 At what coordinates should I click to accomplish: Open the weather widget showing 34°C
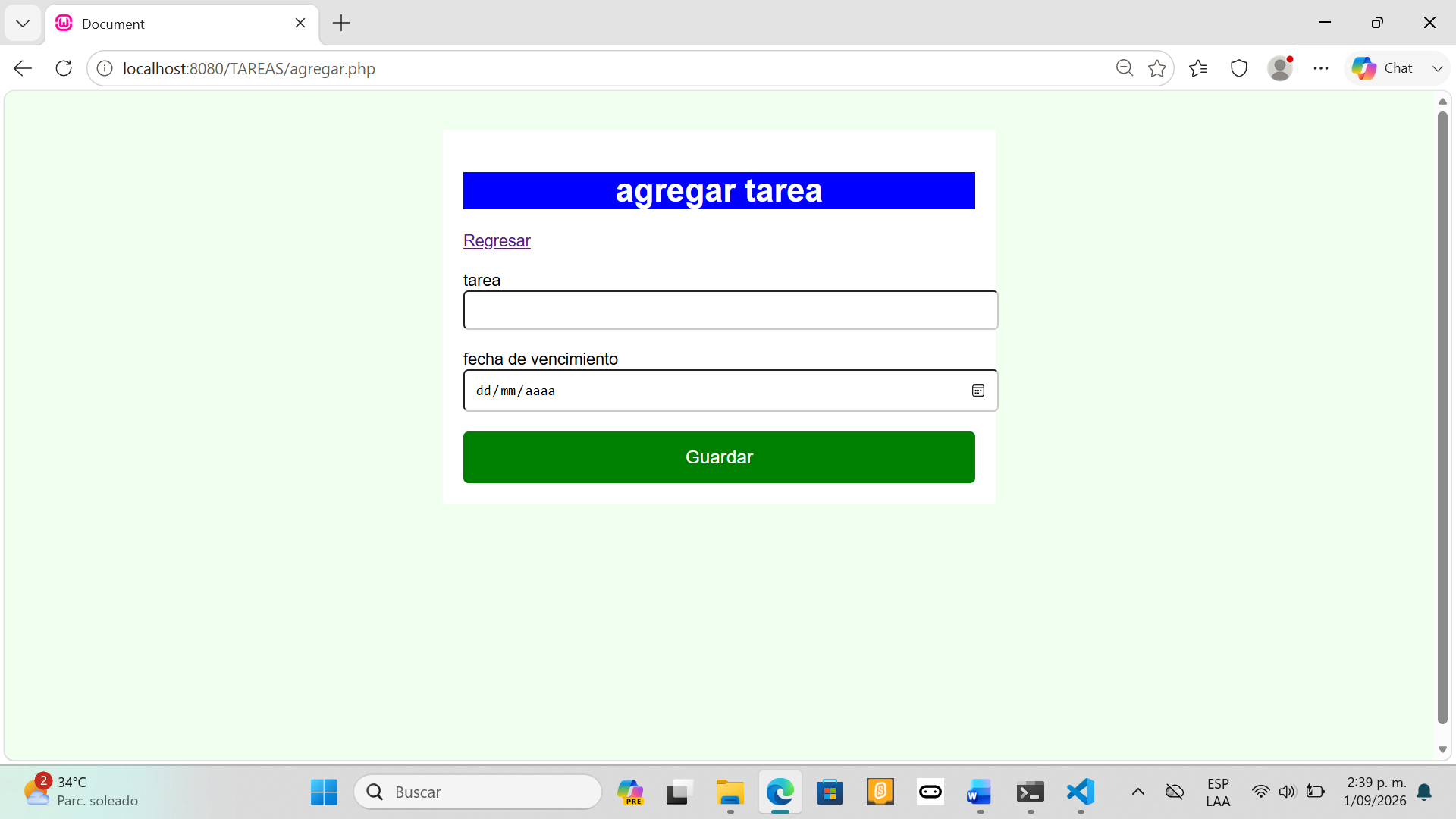click(80, 791)
